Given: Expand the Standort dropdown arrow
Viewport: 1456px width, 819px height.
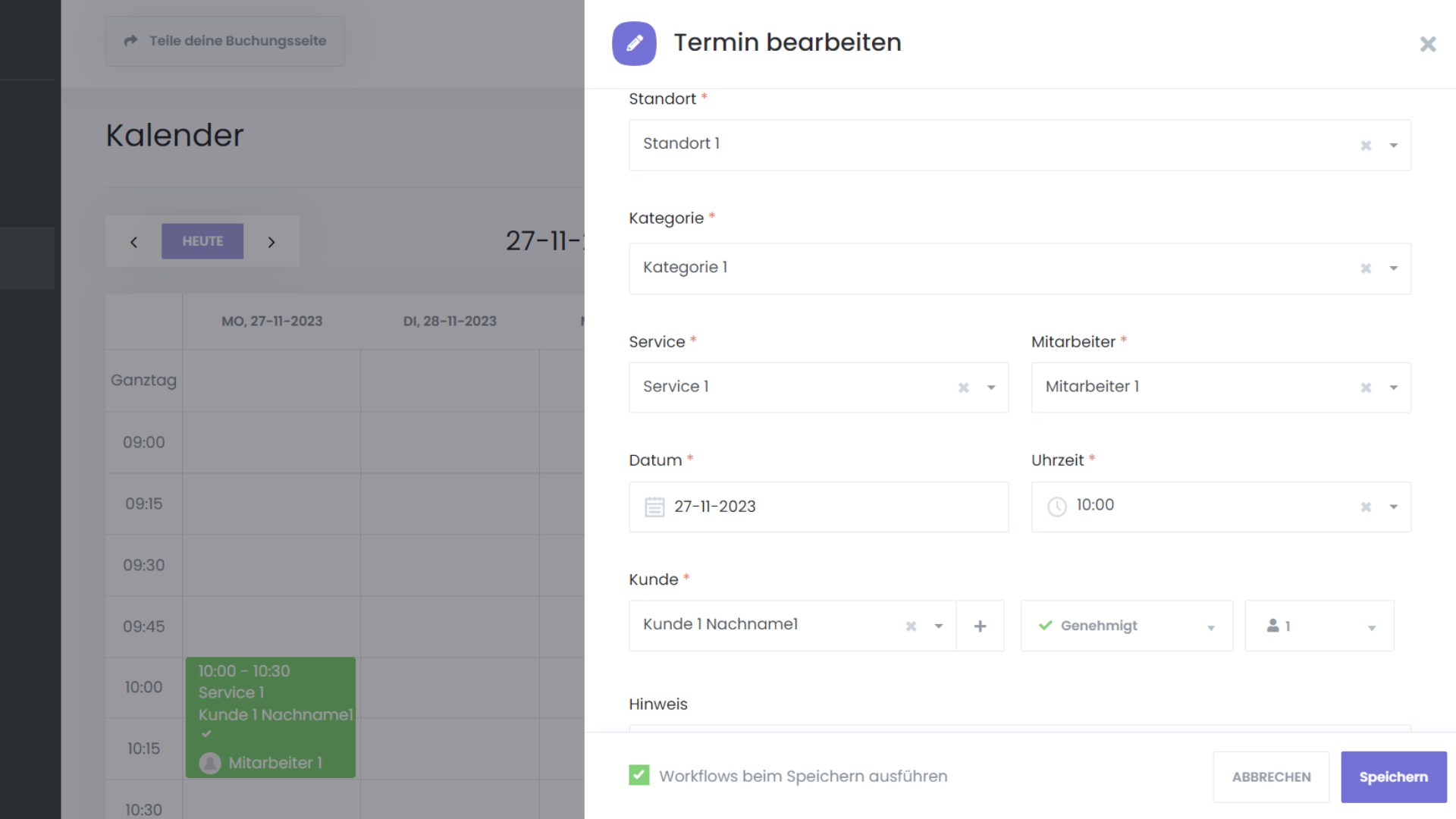Looking at the screenshot, I should (1393, 145).
